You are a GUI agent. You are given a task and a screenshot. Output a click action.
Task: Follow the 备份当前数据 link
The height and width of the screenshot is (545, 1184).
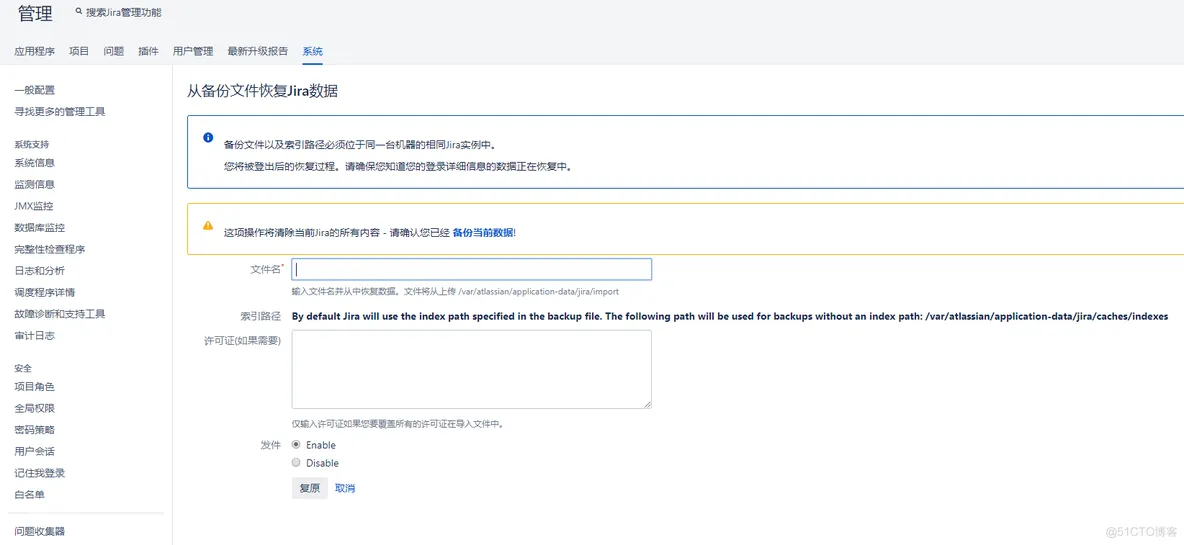point(483,233)
